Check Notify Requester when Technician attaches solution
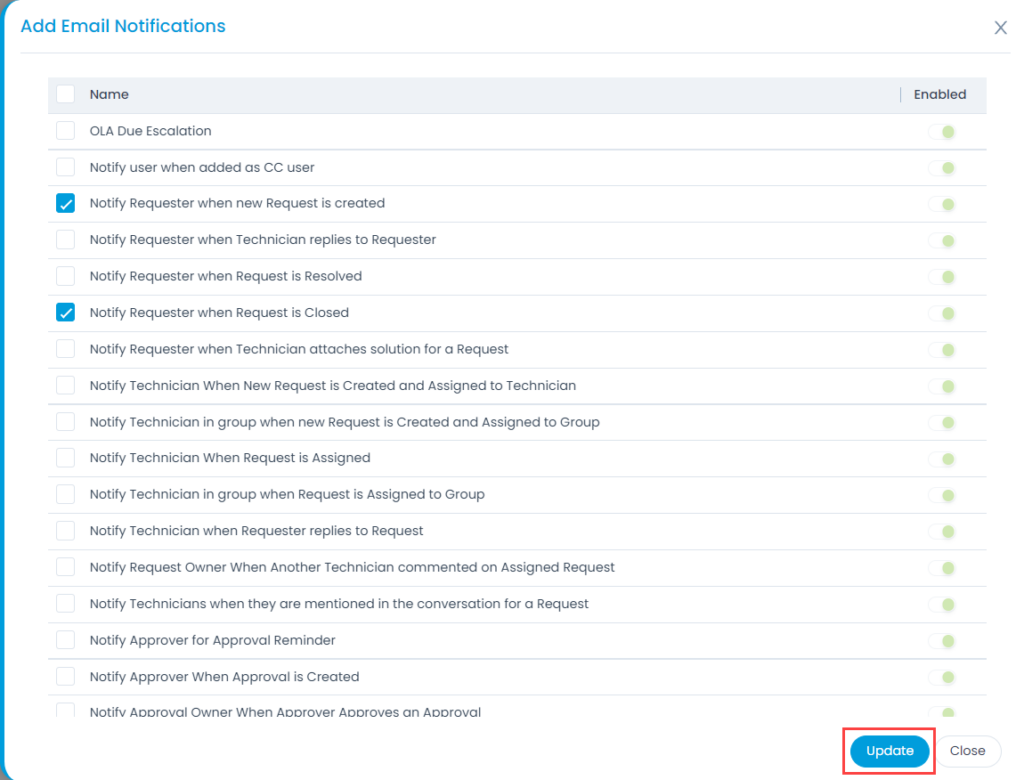The height and width of the screenshot is (780, 1024). (x=65, y=349)
